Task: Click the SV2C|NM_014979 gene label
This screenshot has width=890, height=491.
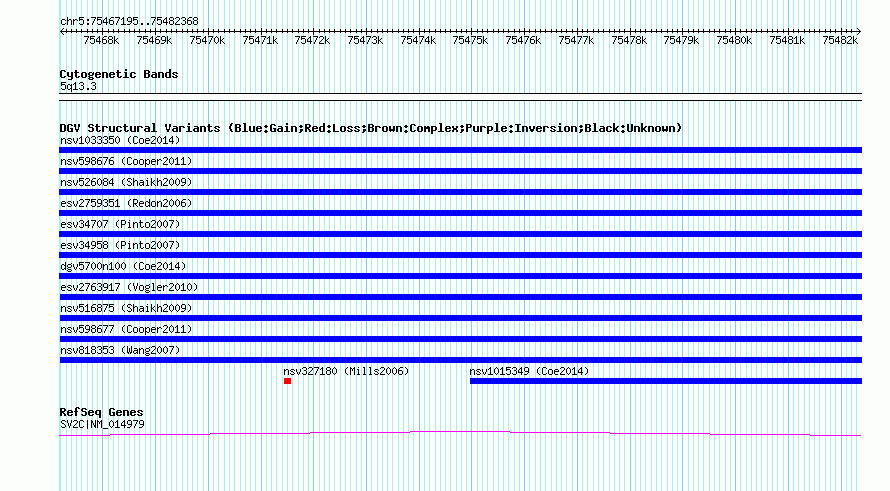Action: (102, 425)
